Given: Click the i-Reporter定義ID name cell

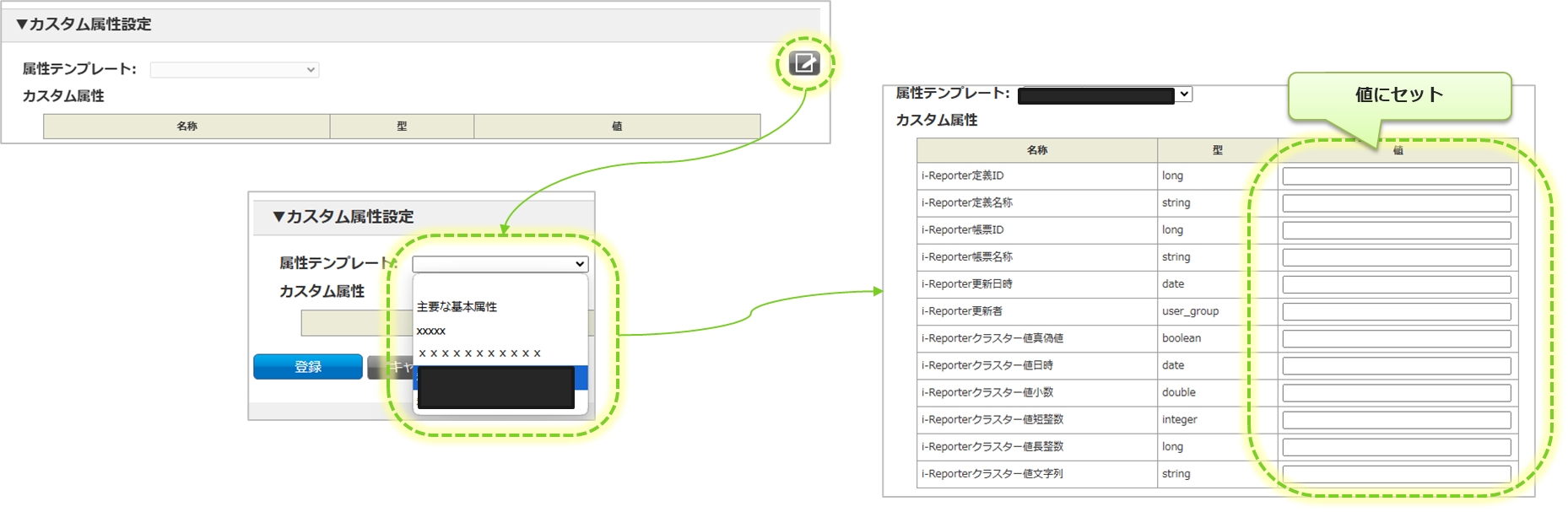Looking at the screenshot, I should (1037, 175).
